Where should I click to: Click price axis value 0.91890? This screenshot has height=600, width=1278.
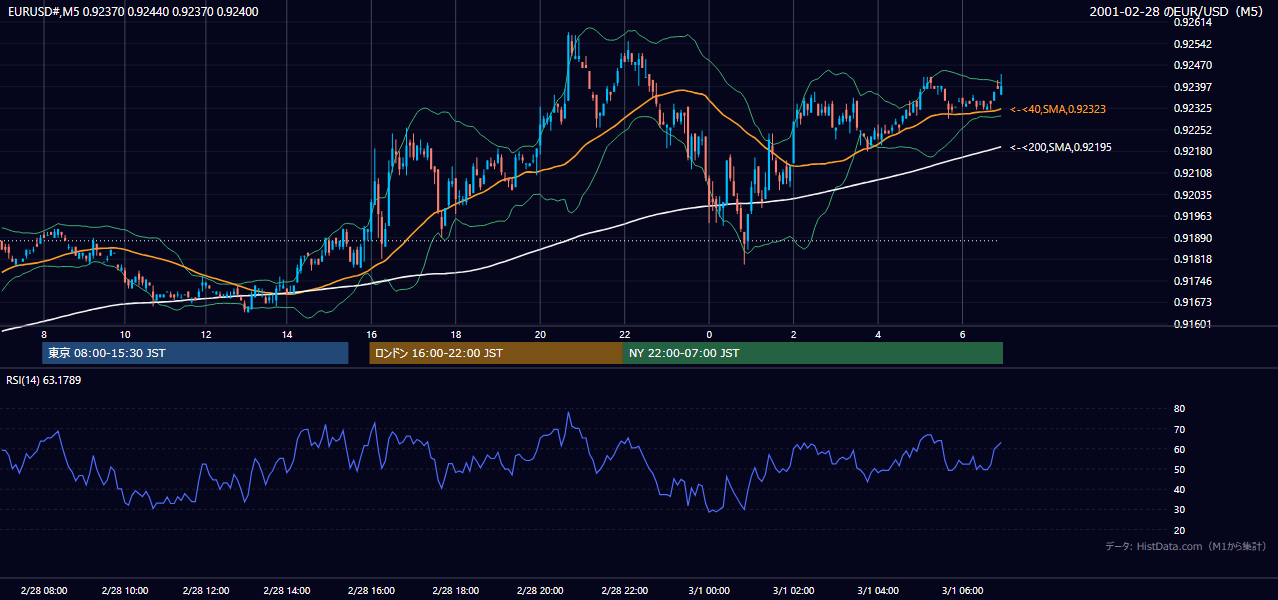pyautogui.click(x=1193, y=238)
